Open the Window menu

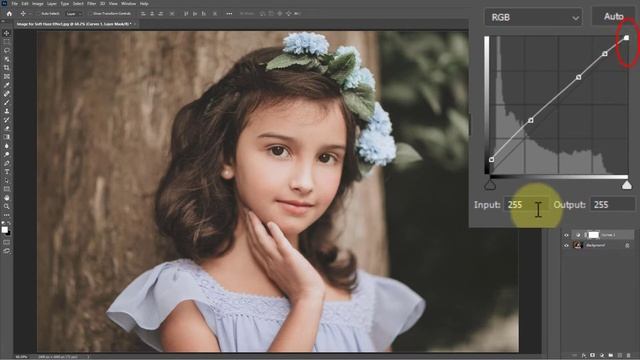pos(128,4)
